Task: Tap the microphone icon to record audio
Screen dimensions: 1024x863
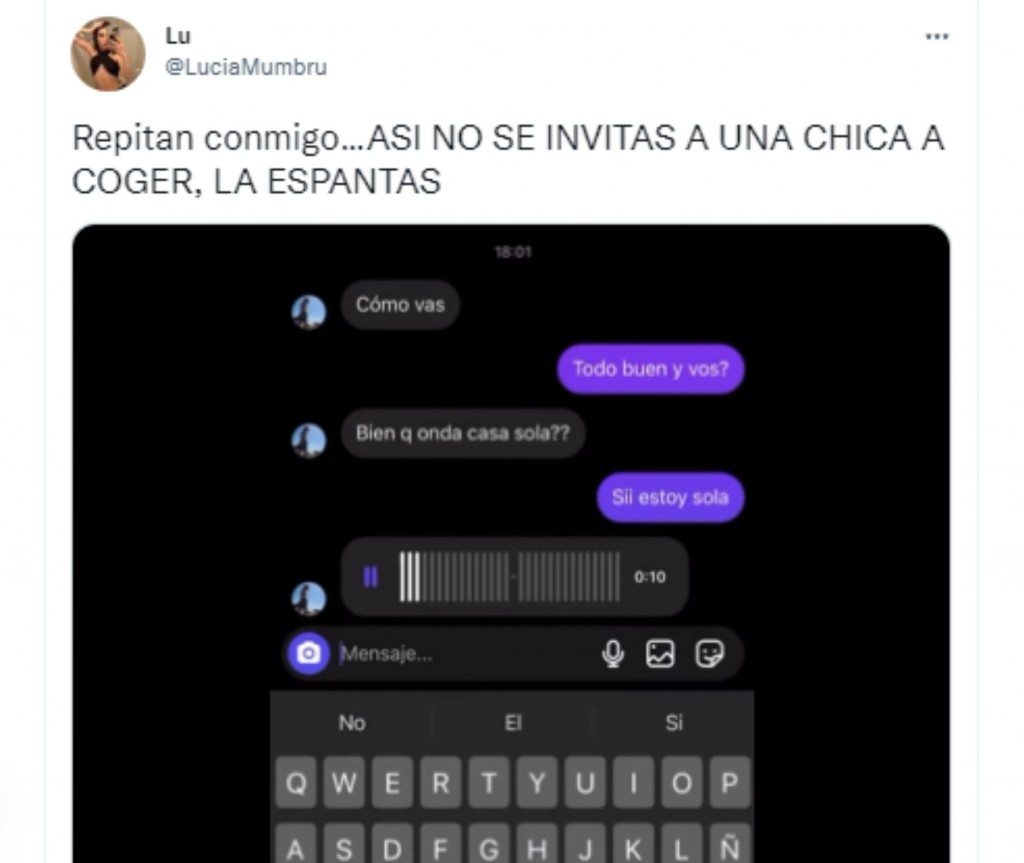Action: pos(613,653)
